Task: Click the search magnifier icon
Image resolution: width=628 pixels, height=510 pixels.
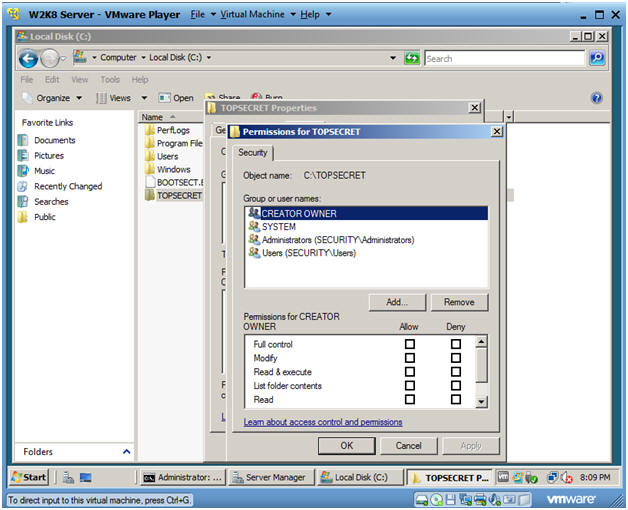Action: click(597, 58)
